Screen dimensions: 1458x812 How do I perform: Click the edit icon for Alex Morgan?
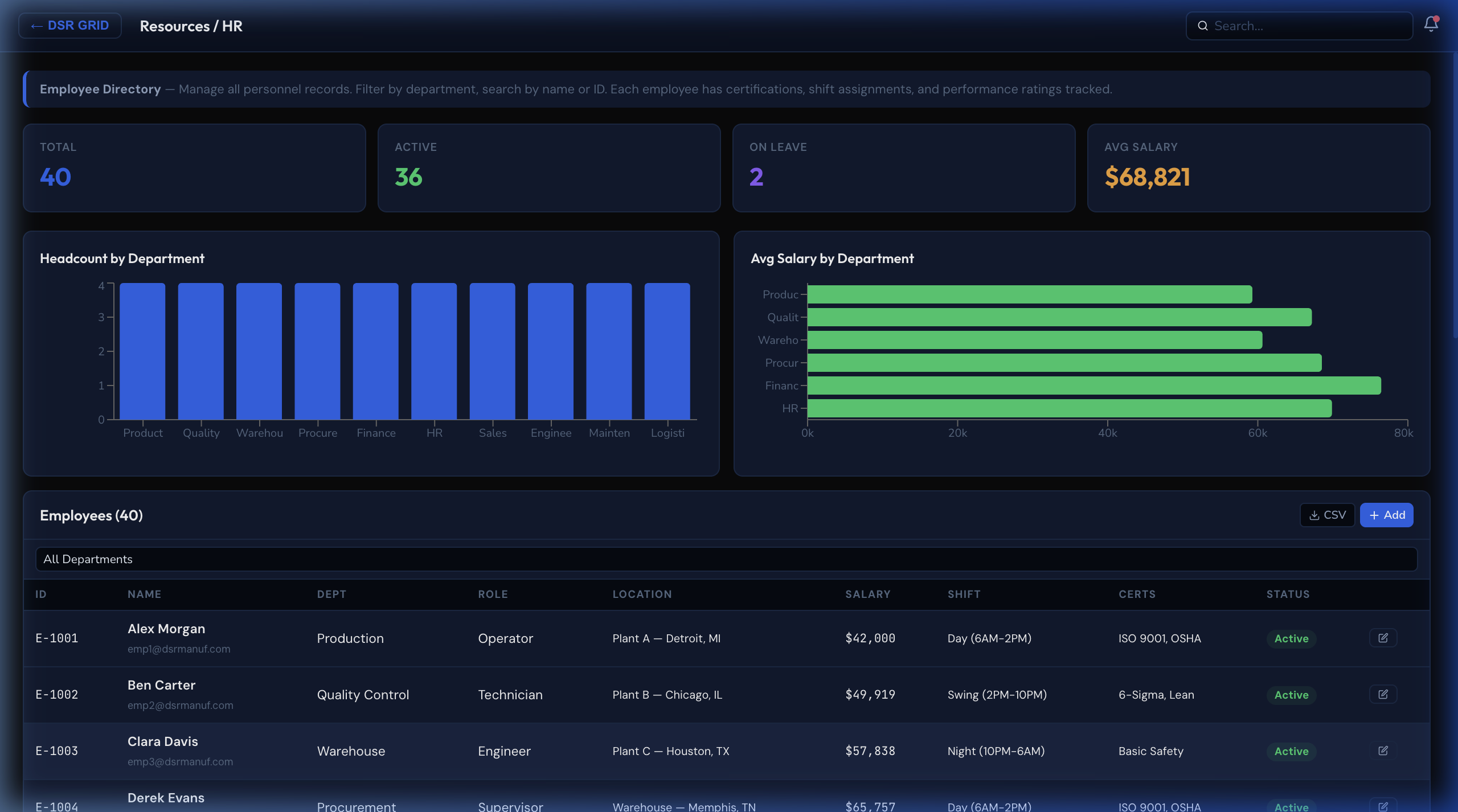click(1383, 638)
